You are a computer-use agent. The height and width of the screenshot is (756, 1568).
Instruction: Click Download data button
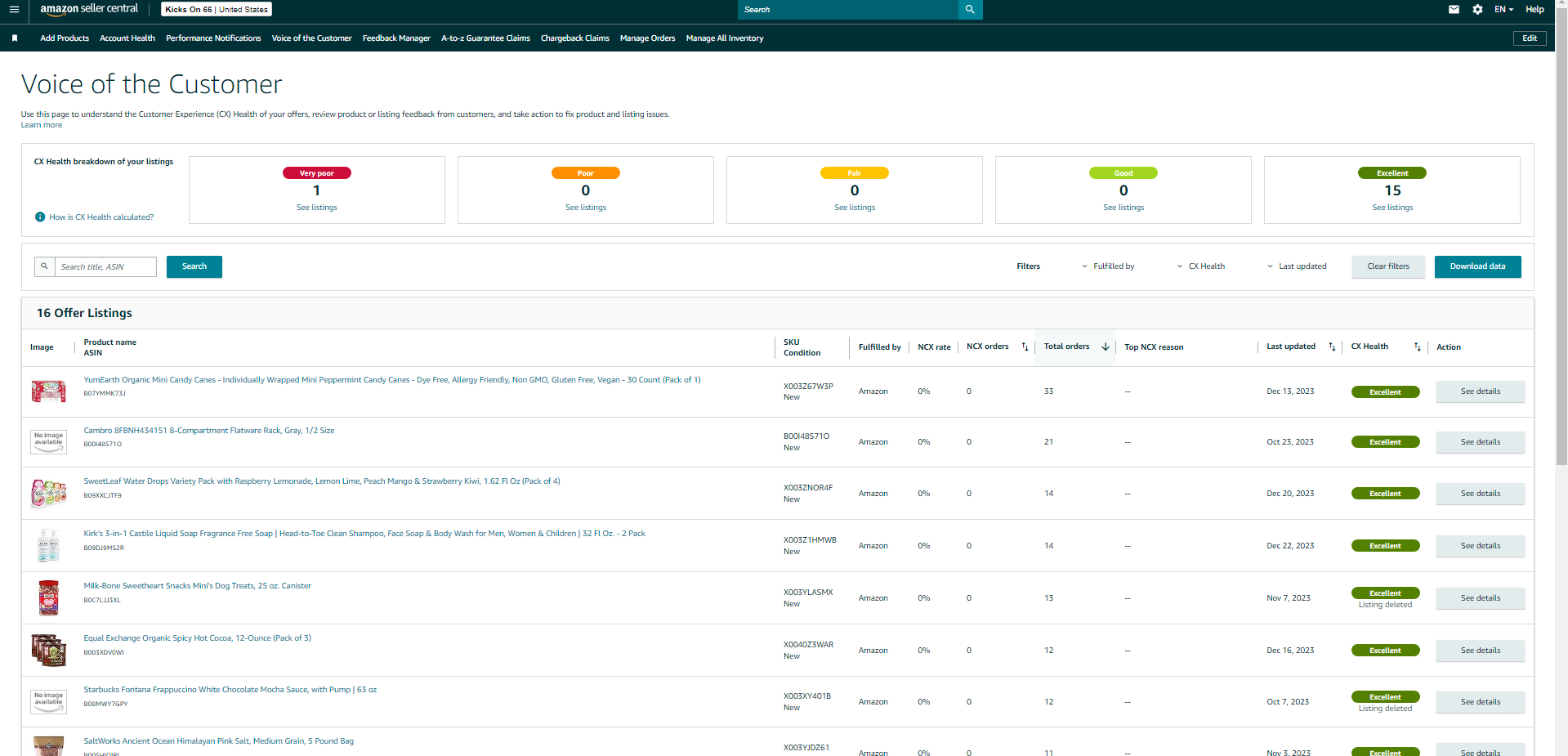[x=1477, y=266]
